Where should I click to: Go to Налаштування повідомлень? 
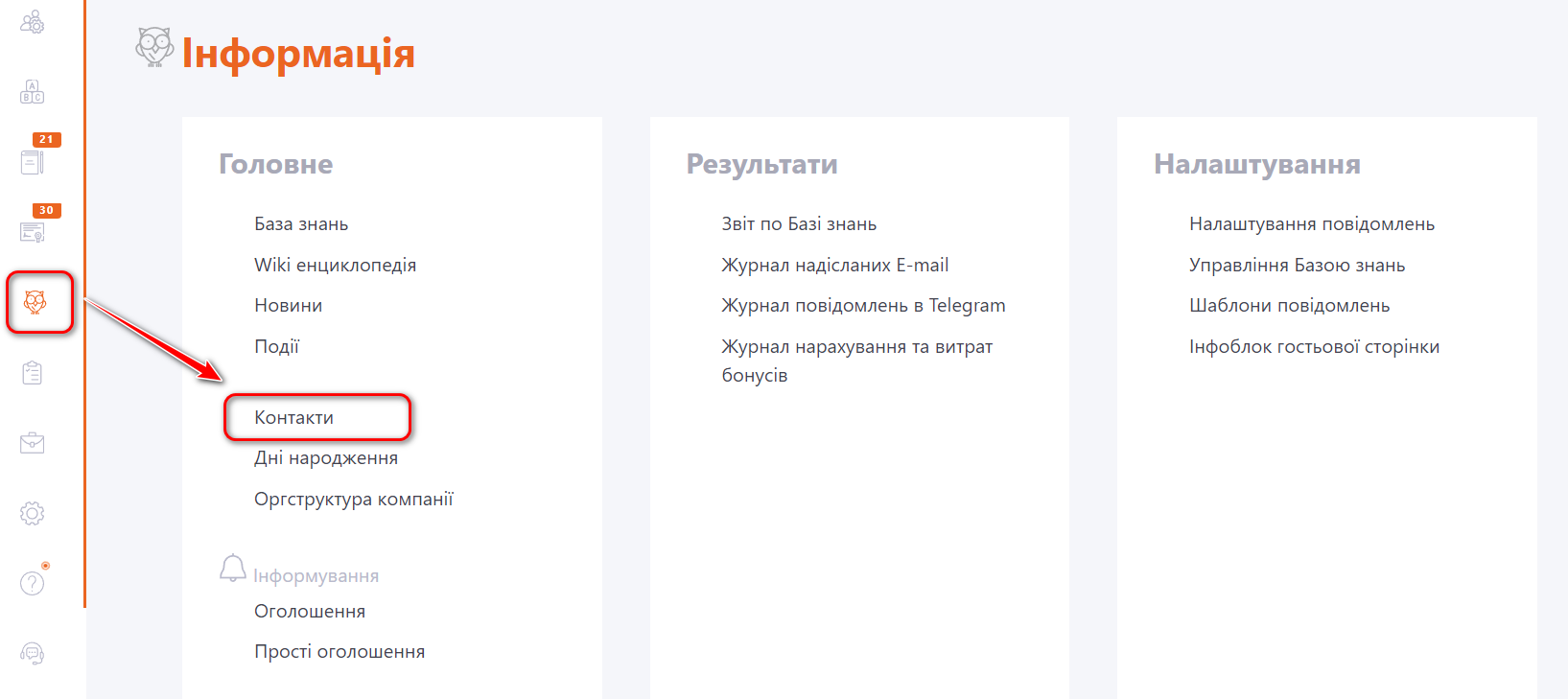[x=1311, y=224]
